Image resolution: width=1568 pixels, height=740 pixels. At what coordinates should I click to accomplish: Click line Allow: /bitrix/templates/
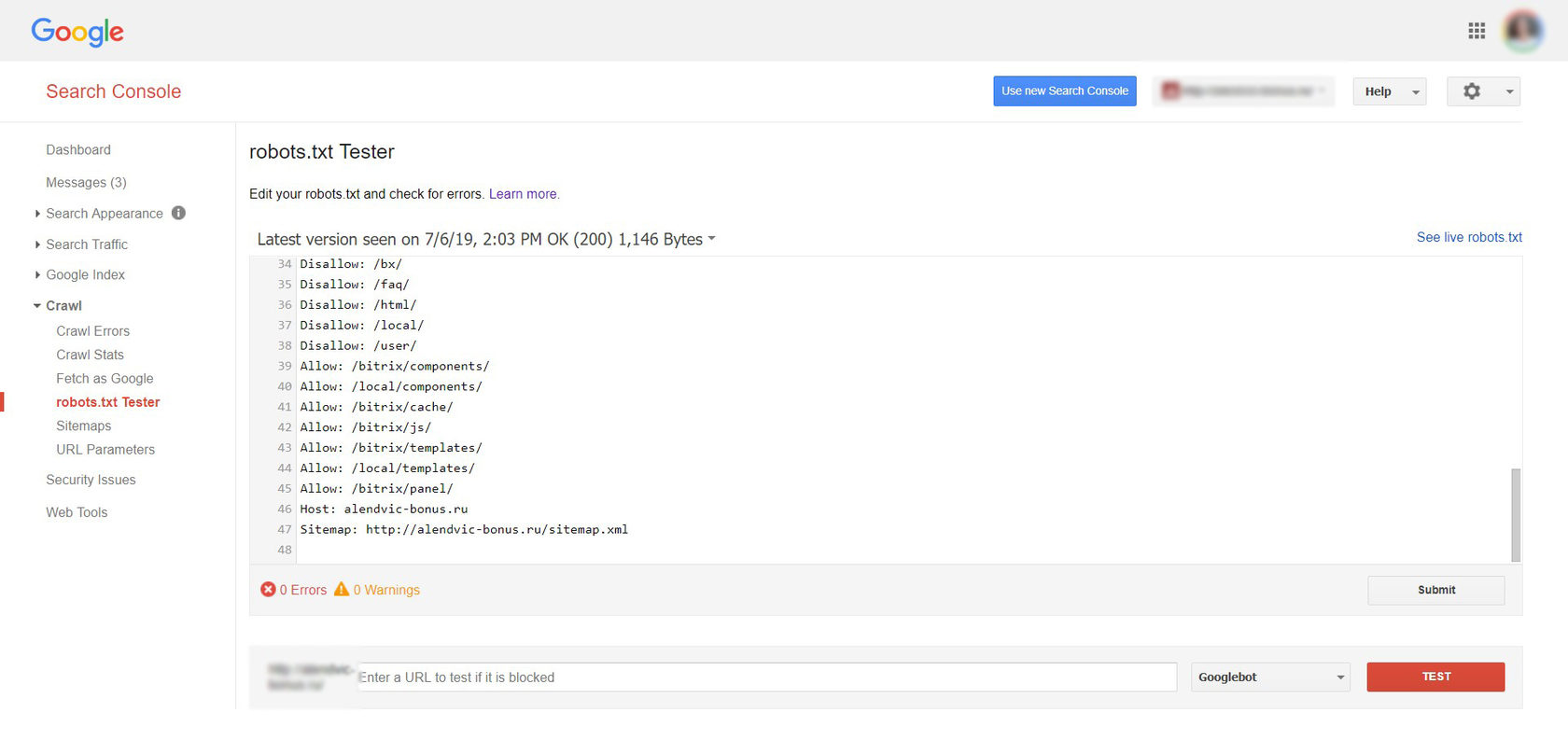tap(391, 448)
